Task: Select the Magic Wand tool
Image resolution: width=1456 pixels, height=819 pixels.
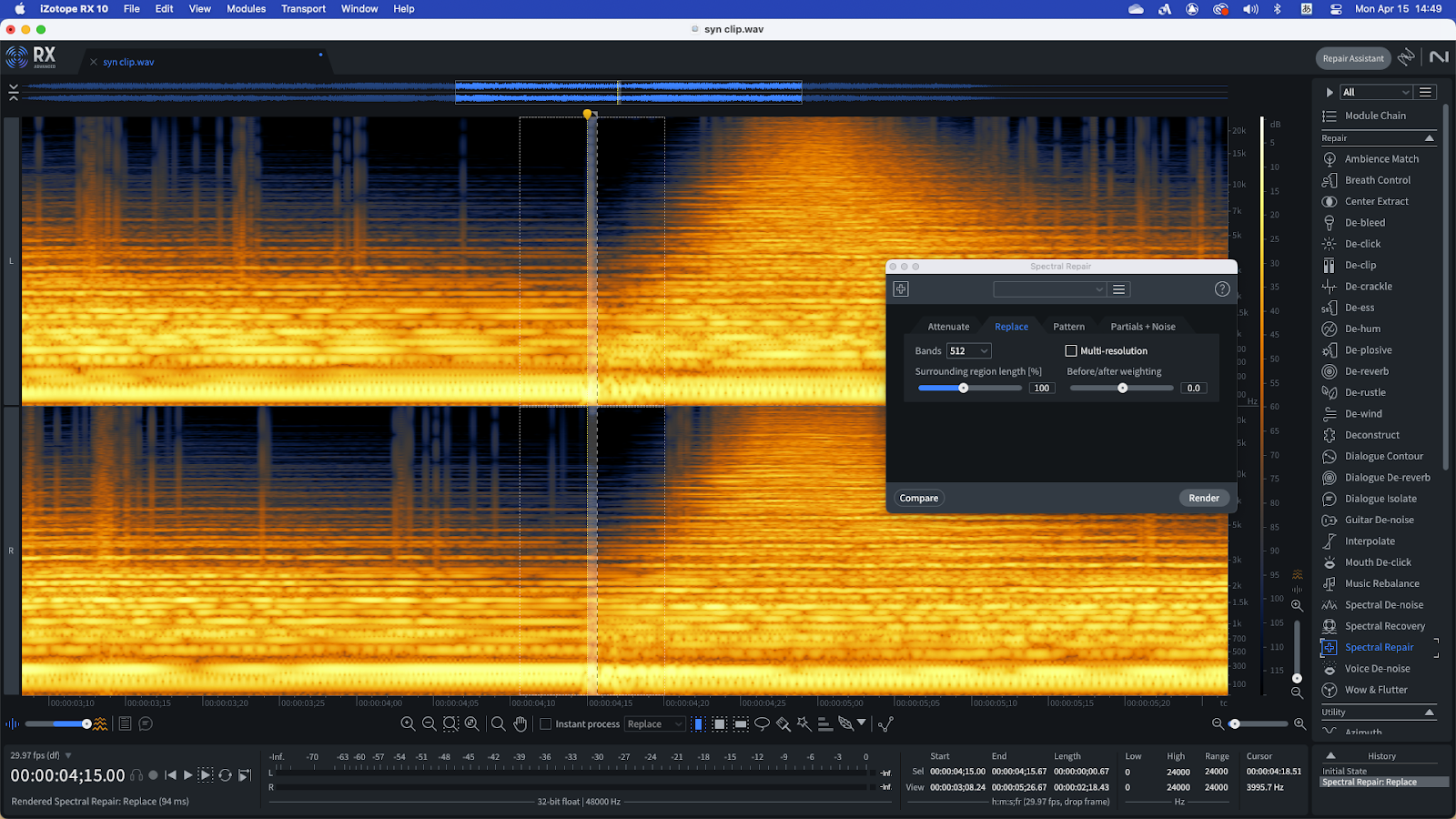Action: pyautogui.click(x=804, y=724)
